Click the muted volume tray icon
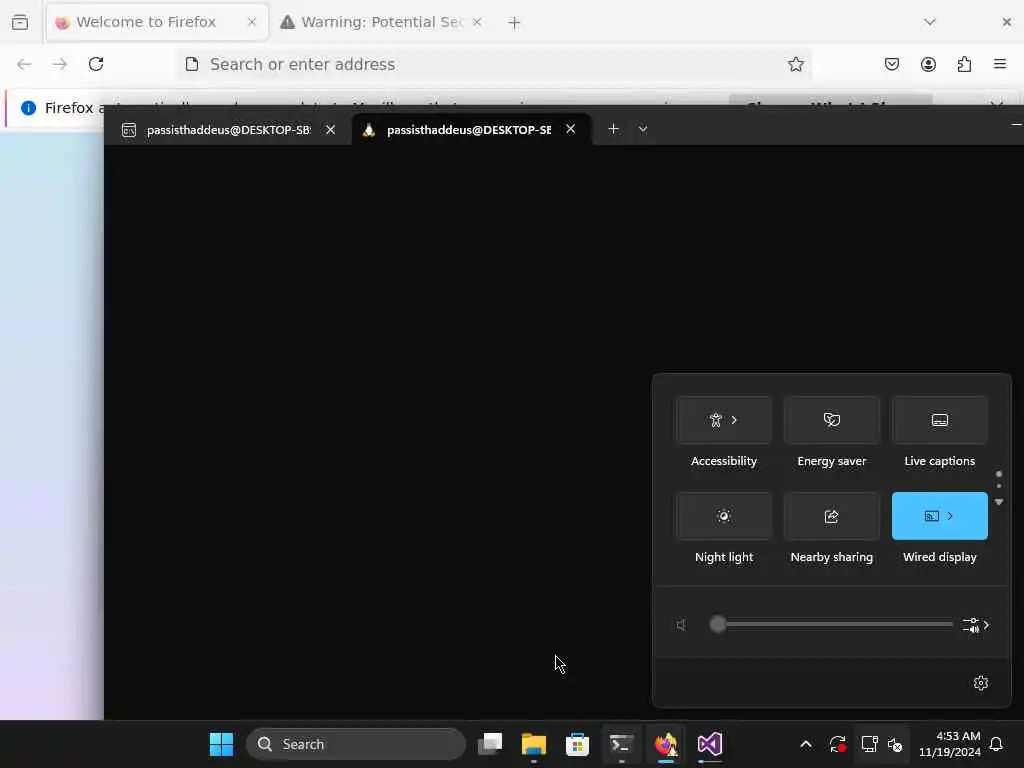 (x=895, y=744)
